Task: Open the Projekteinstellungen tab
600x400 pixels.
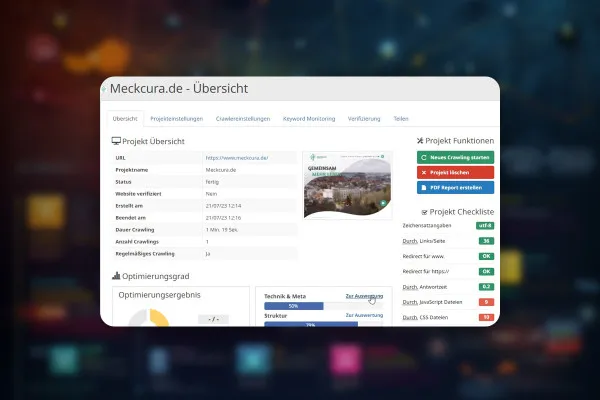Action: [176, 119]
